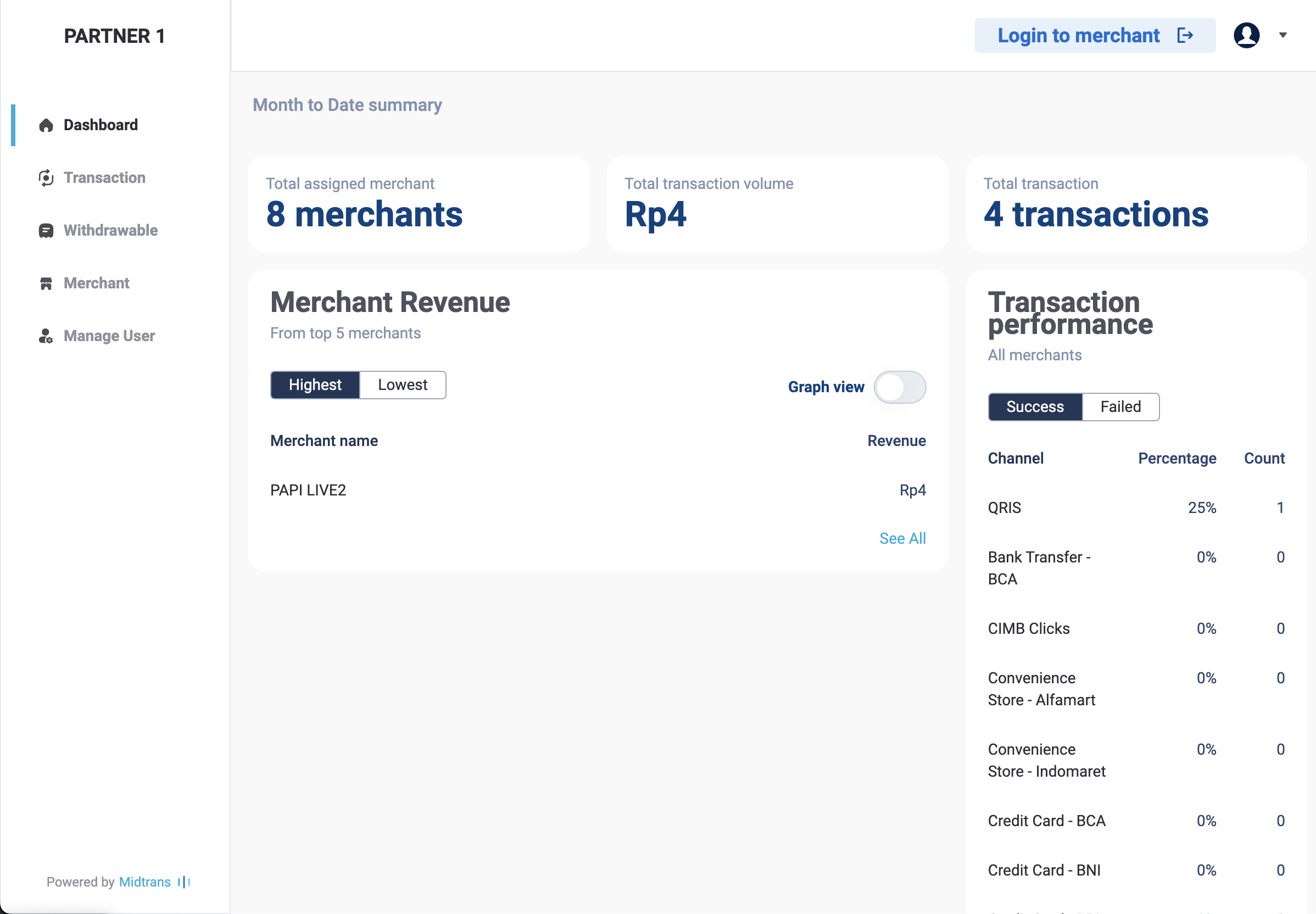Select Success transactions view

(1034, 407)
